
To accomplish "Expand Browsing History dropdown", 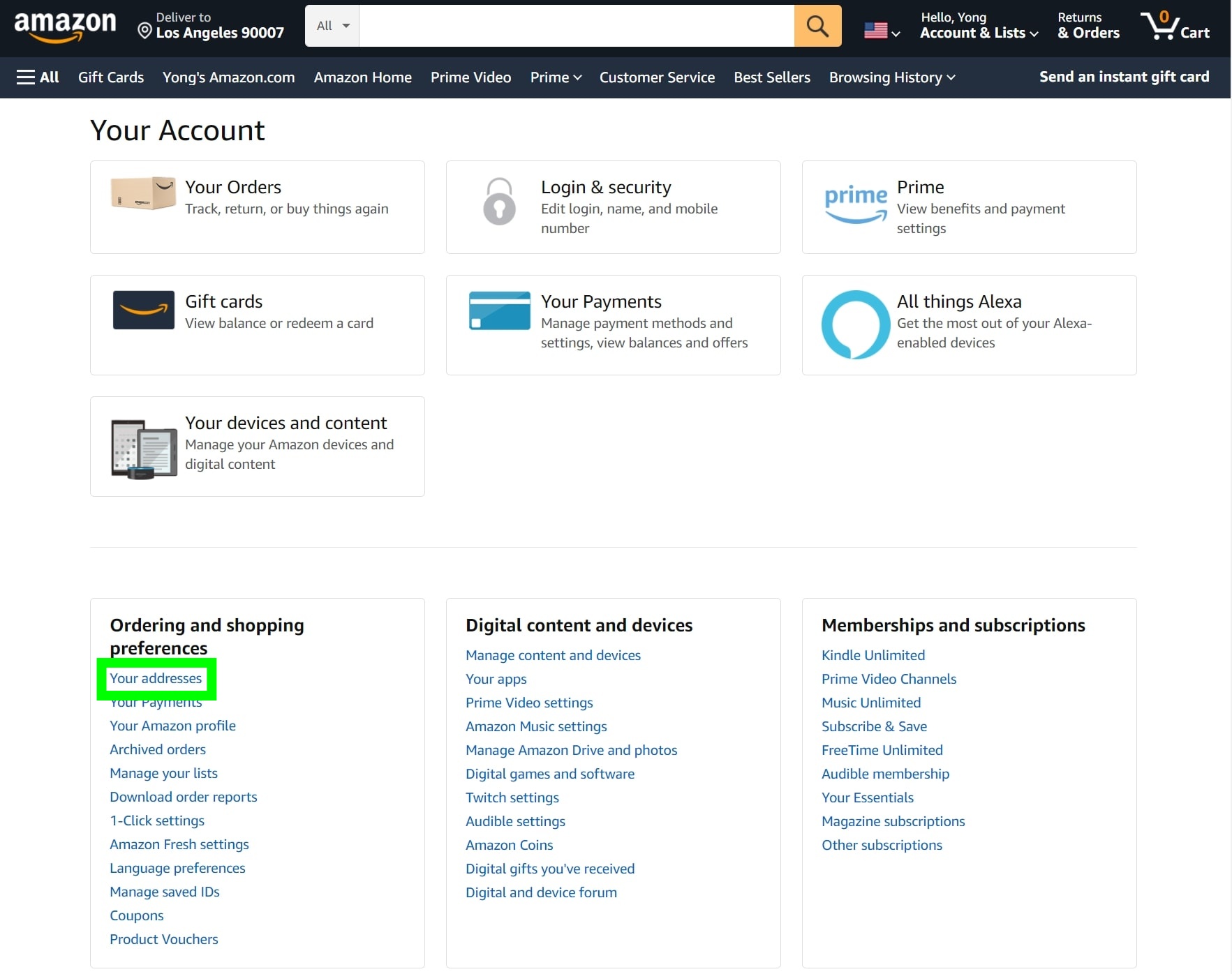I will coord(892,77).
